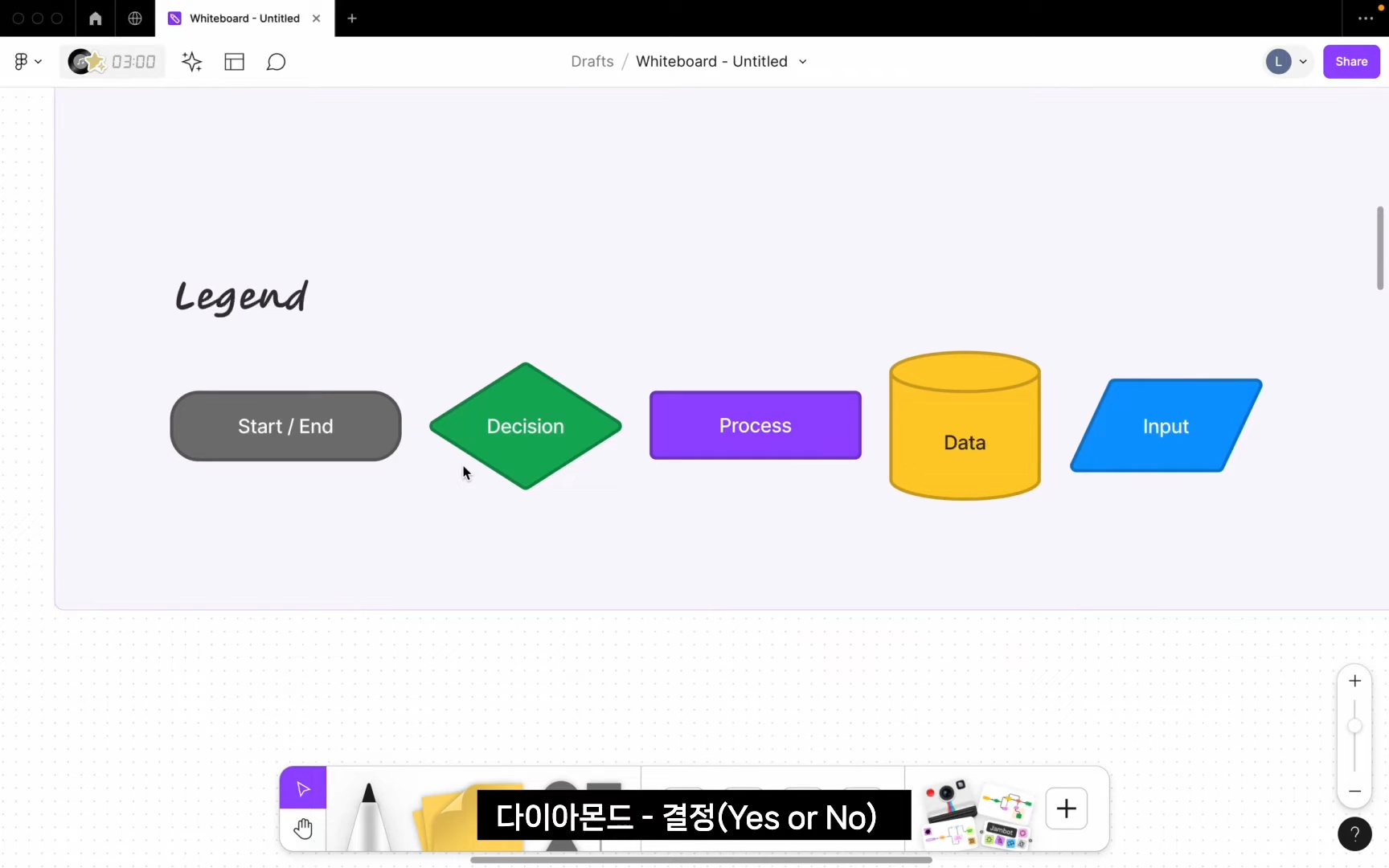Click the horizontal scrollbar at the bottom
The height and width of the screenshot is (868, 1389).
tap(701, 860)
